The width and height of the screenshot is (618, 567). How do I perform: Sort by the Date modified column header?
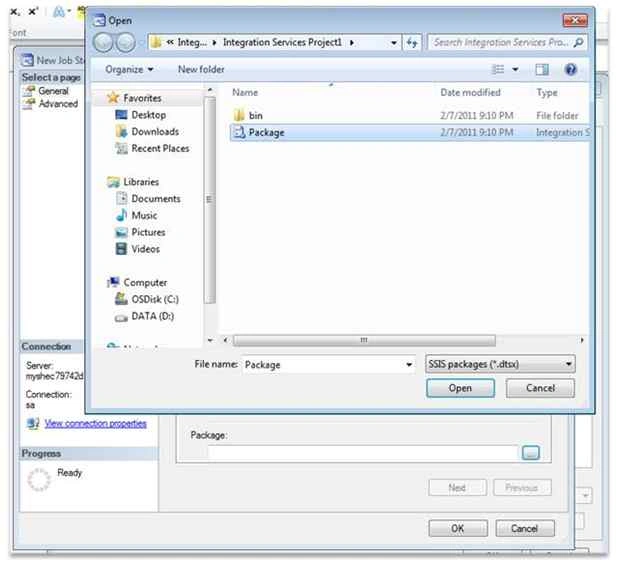coord(470,93)
